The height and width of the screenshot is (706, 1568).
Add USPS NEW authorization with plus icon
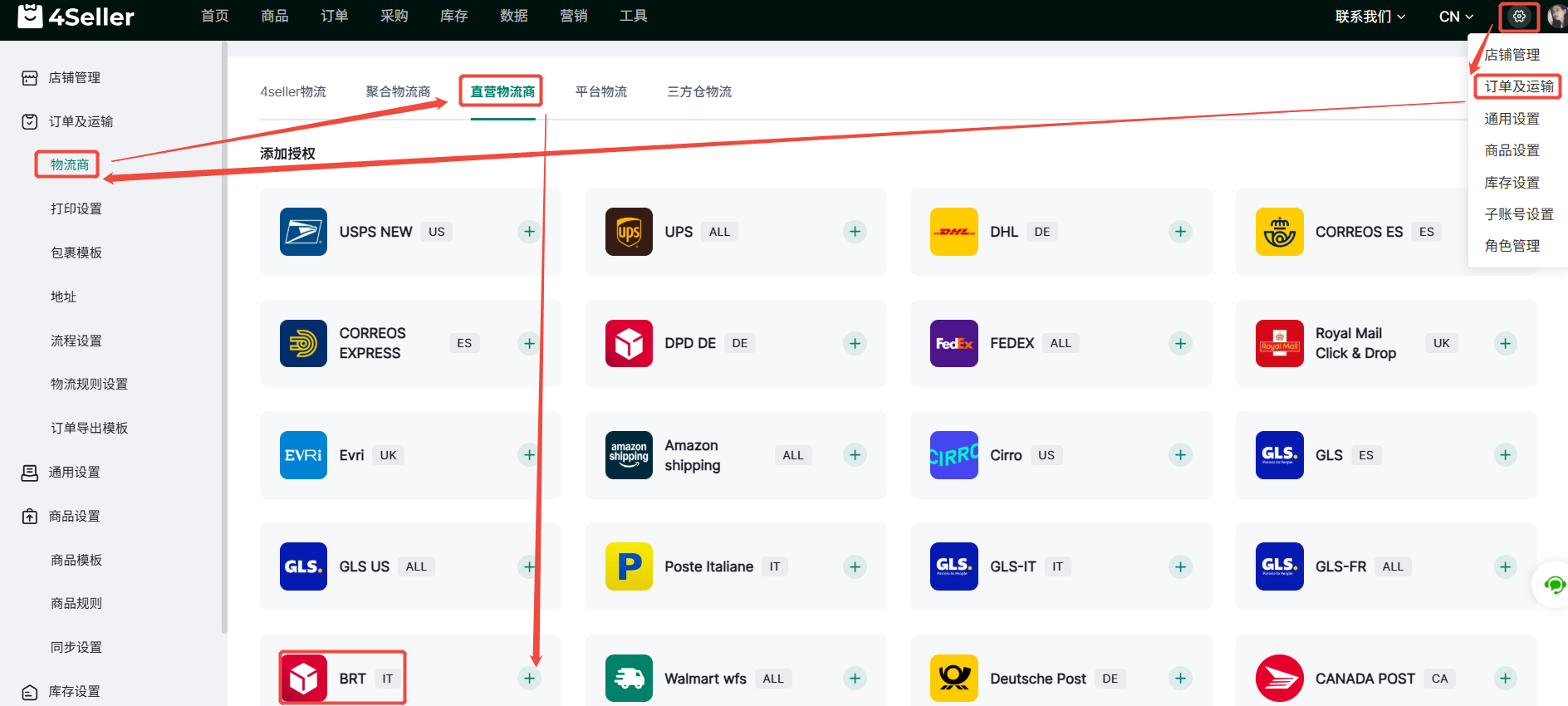click(529, 232)
